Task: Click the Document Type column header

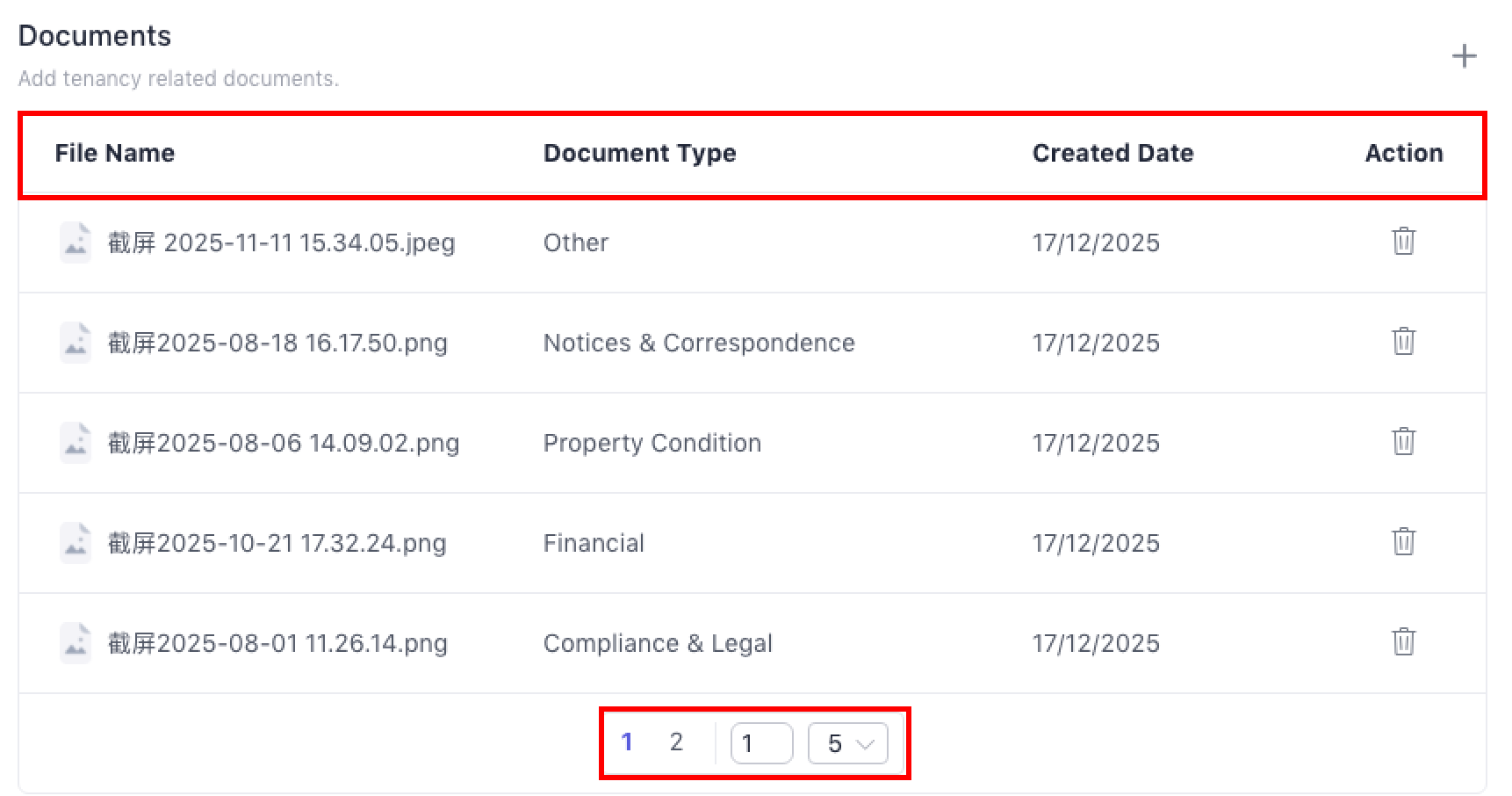Action: click(639, 153)
